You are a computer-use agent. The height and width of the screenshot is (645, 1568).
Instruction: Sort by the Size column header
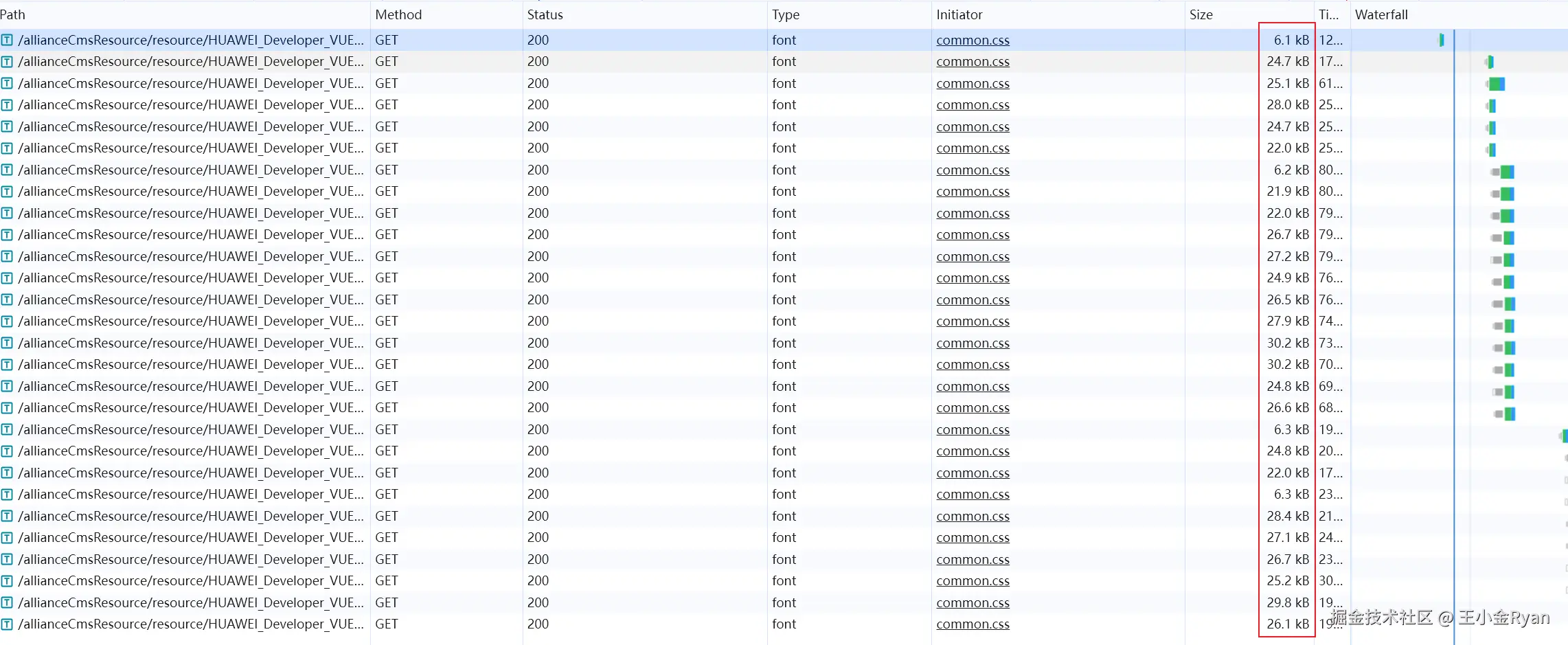1201,14
